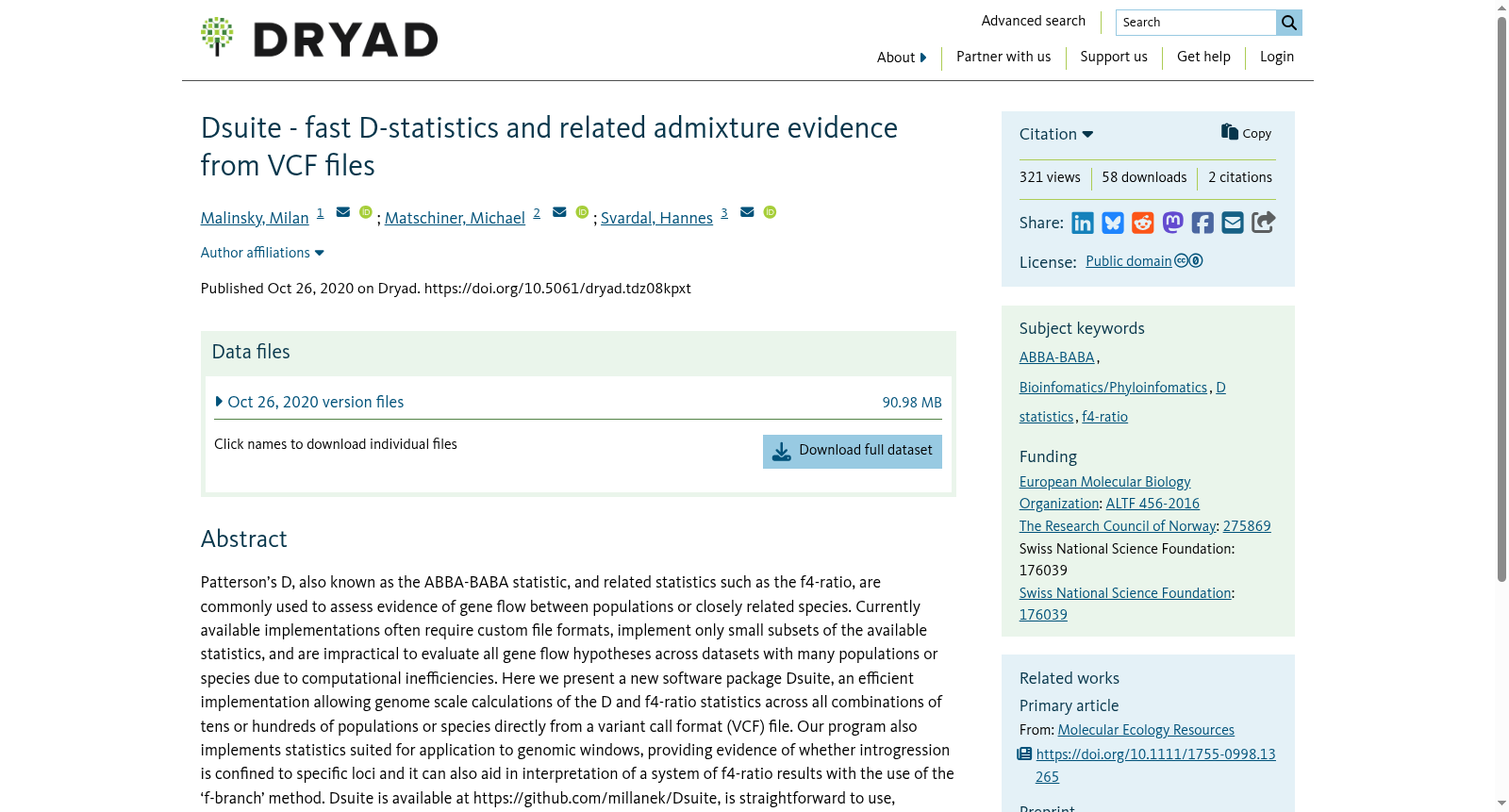Open Malinsky affiliation footnote 1
The width and height of the screenshot is (1509, 812).
coord(320,213)
